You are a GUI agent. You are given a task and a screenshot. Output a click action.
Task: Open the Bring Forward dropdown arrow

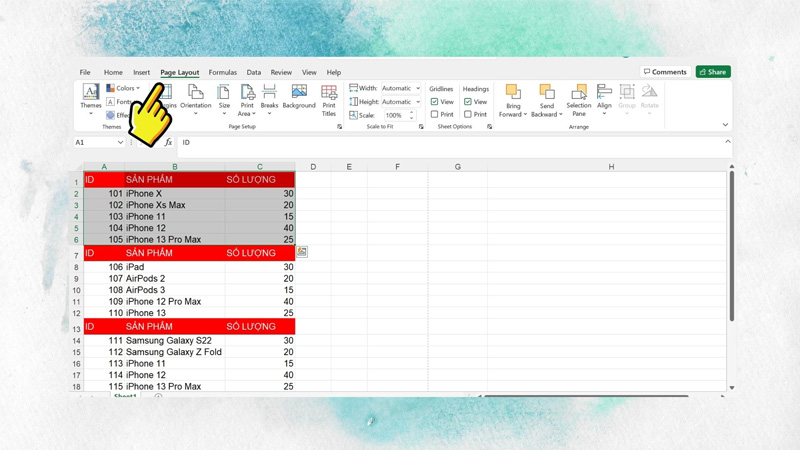[x=525, y=115]
